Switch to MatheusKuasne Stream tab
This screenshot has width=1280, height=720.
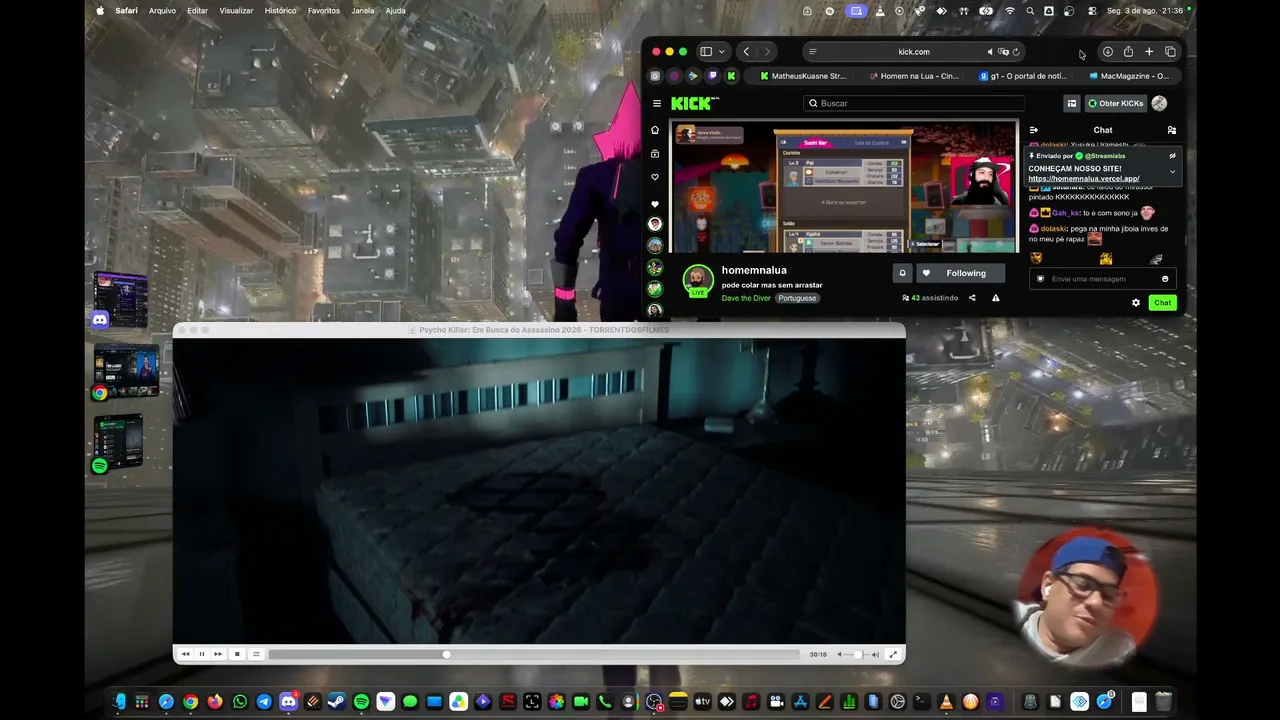coord(803,76)
